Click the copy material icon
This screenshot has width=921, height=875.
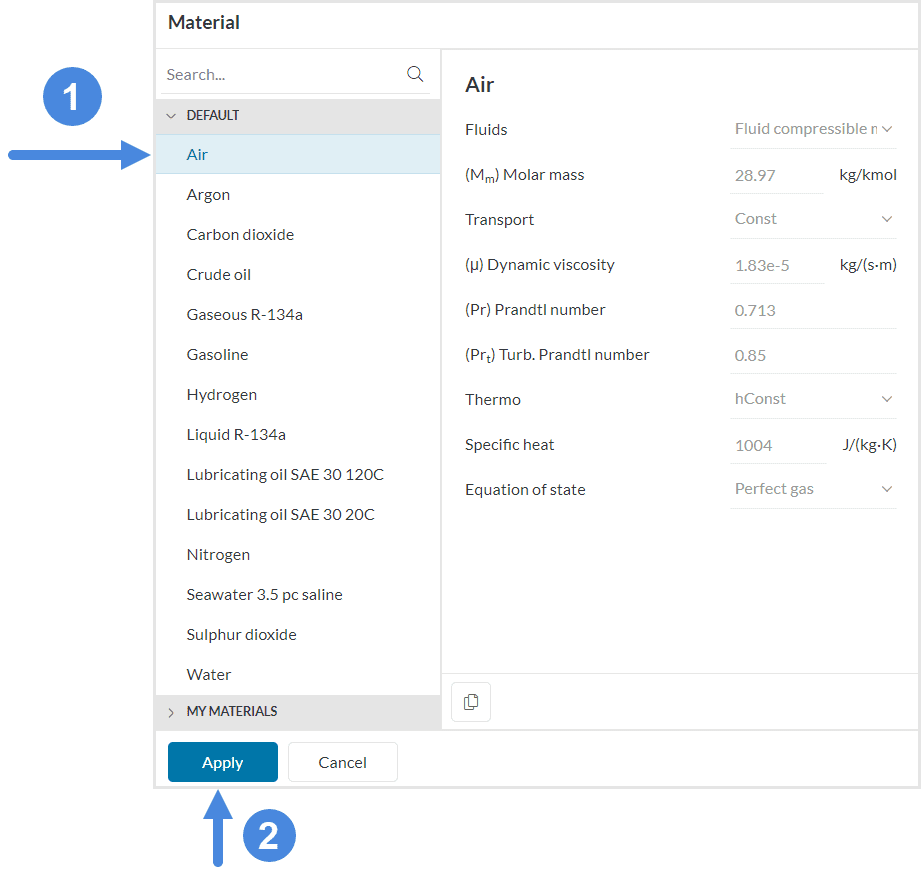[471, 702]
